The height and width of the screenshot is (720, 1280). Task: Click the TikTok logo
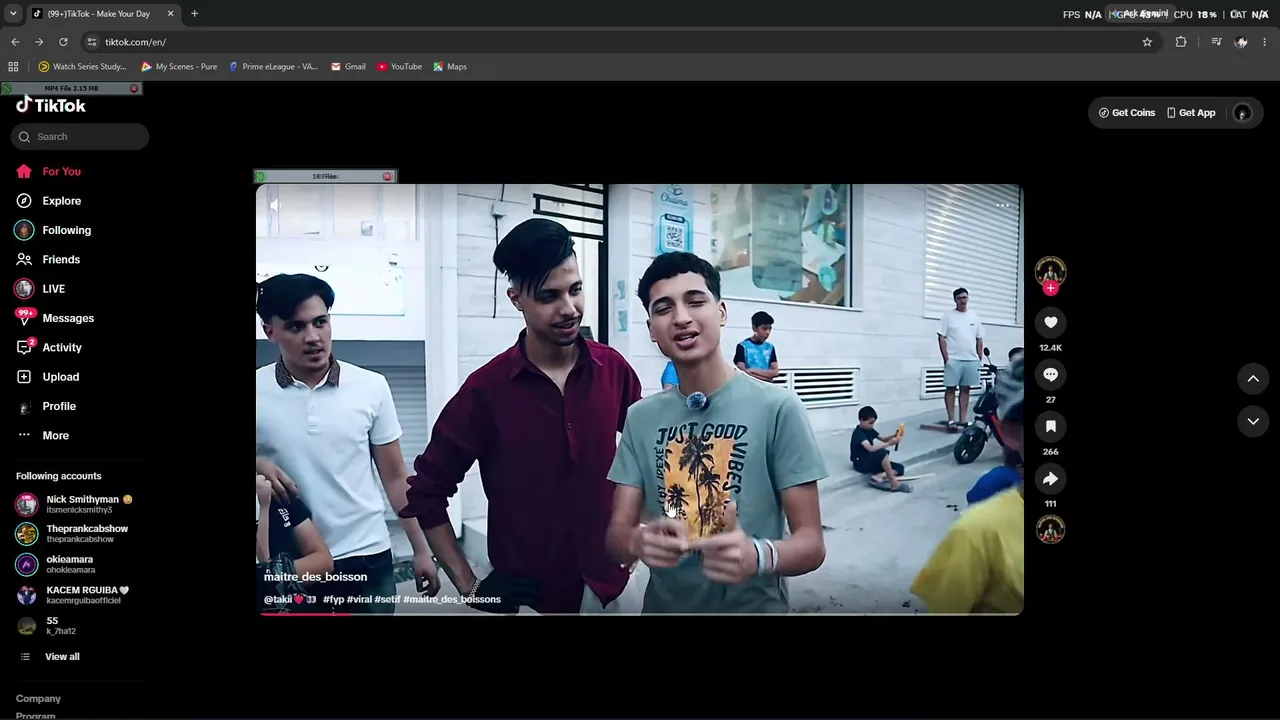[51, 105]
